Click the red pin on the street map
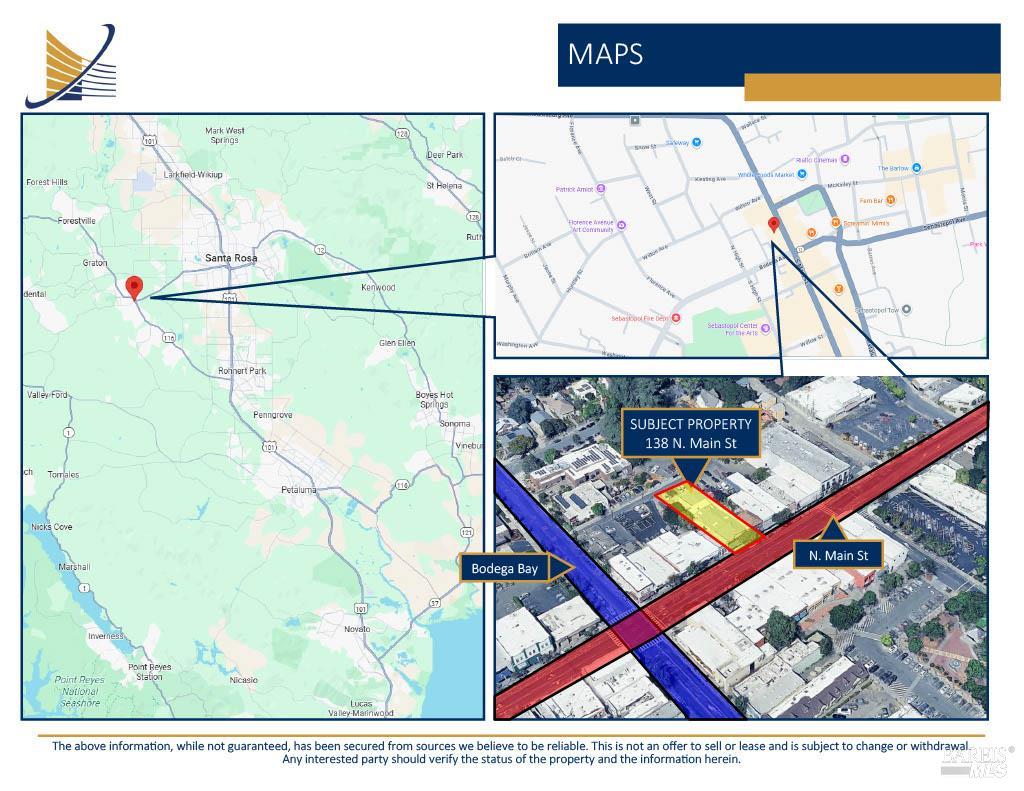Screen dimensions: 1024x791 [x=772, y=225]
